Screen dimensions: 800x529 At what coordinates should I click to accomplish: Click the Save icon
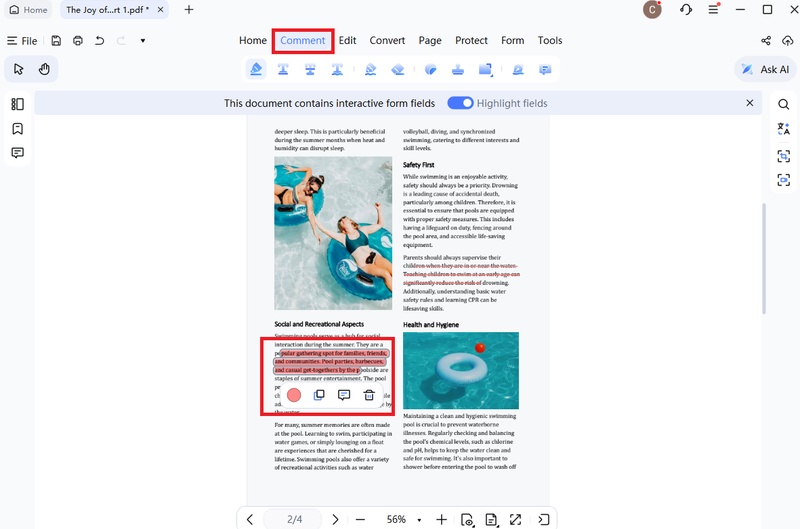click(56, 40)
